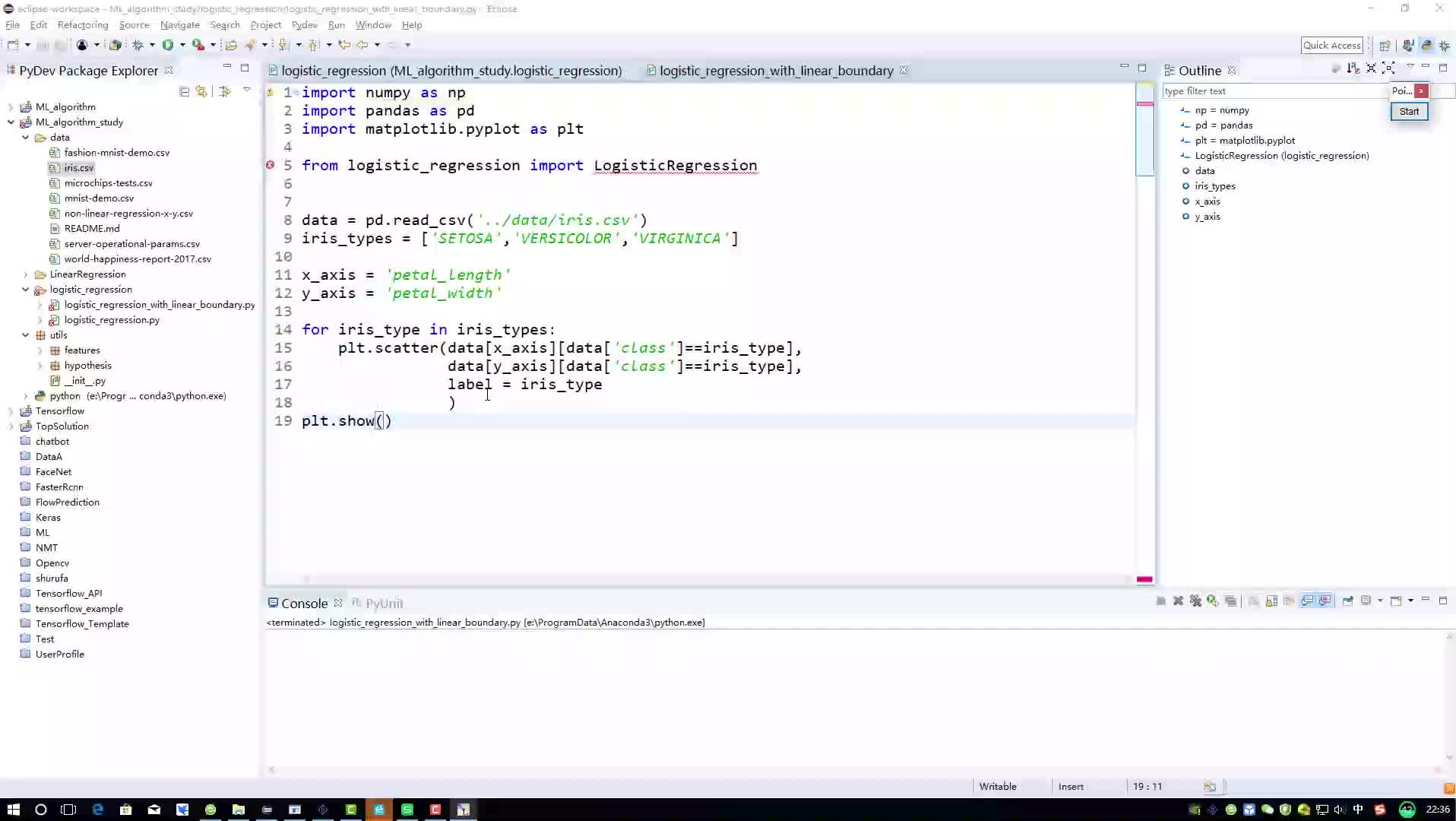The width and height of the screenshot is (1456, 821).
Task: Open Run button dropdown arrow
Action: (x=182, y=45)
